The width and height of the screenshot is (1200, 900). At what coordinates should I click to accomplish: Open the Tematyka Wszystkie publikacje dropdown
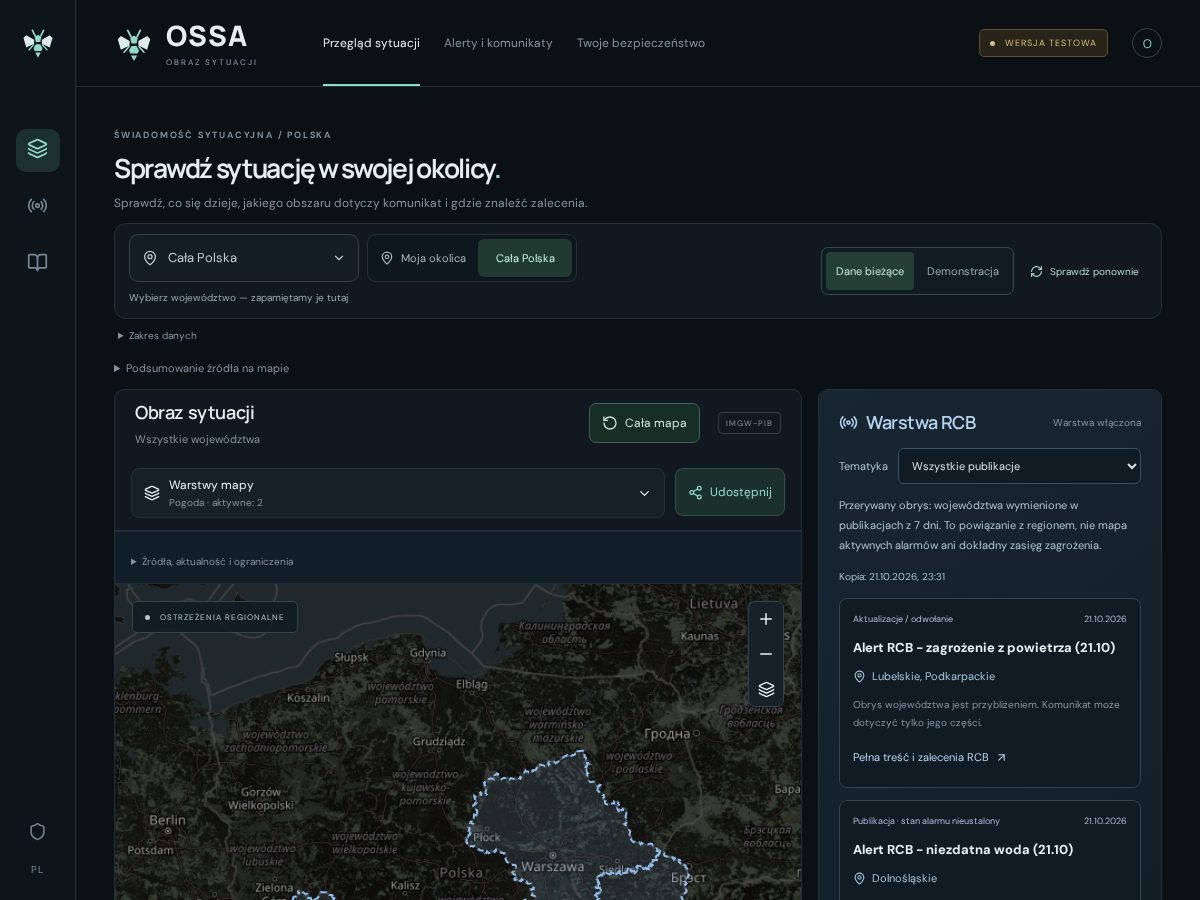coord(1019,466)
